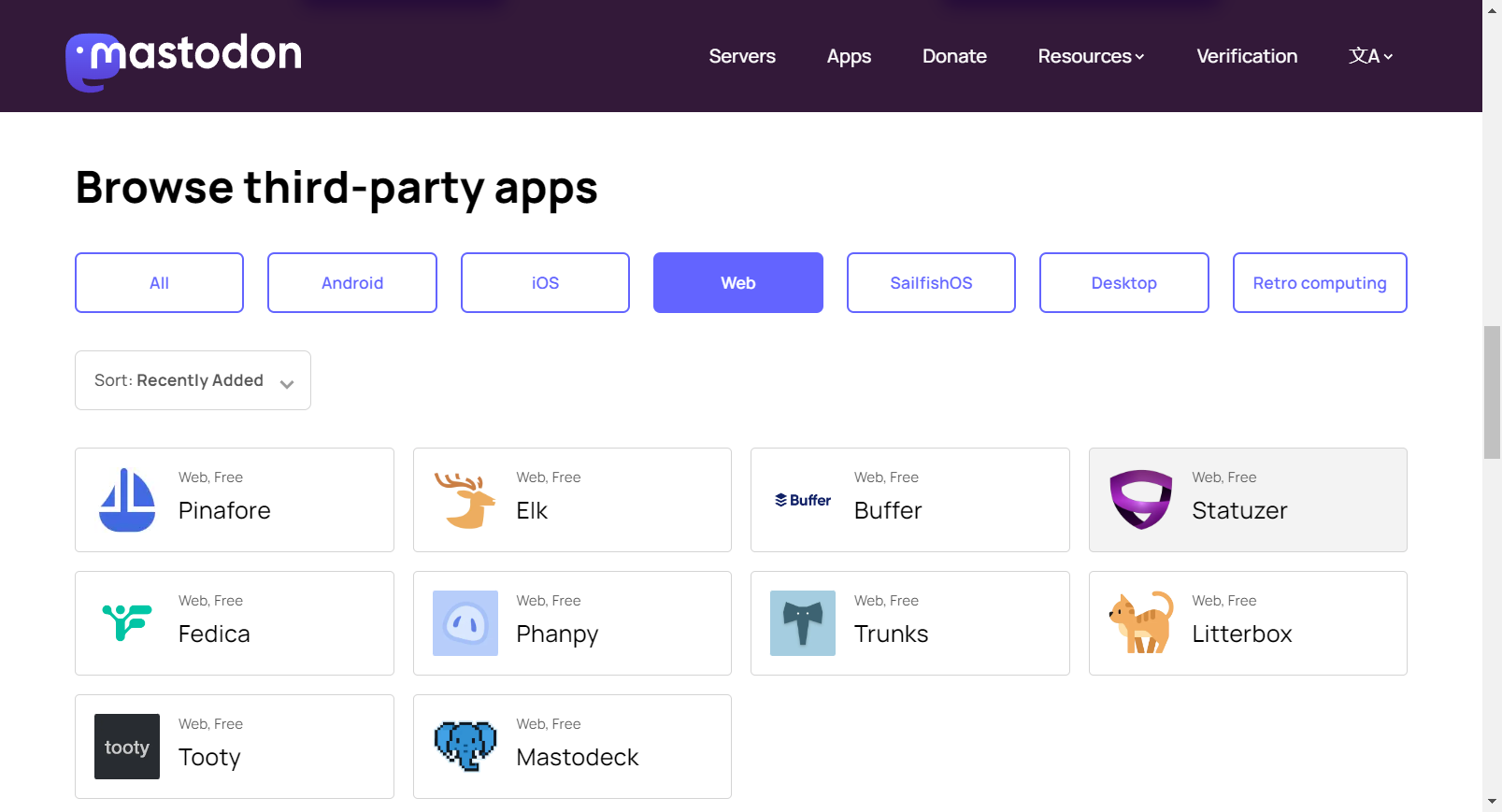Expand the Resources menu
1502x812 pixels.
coord(1091,56)
